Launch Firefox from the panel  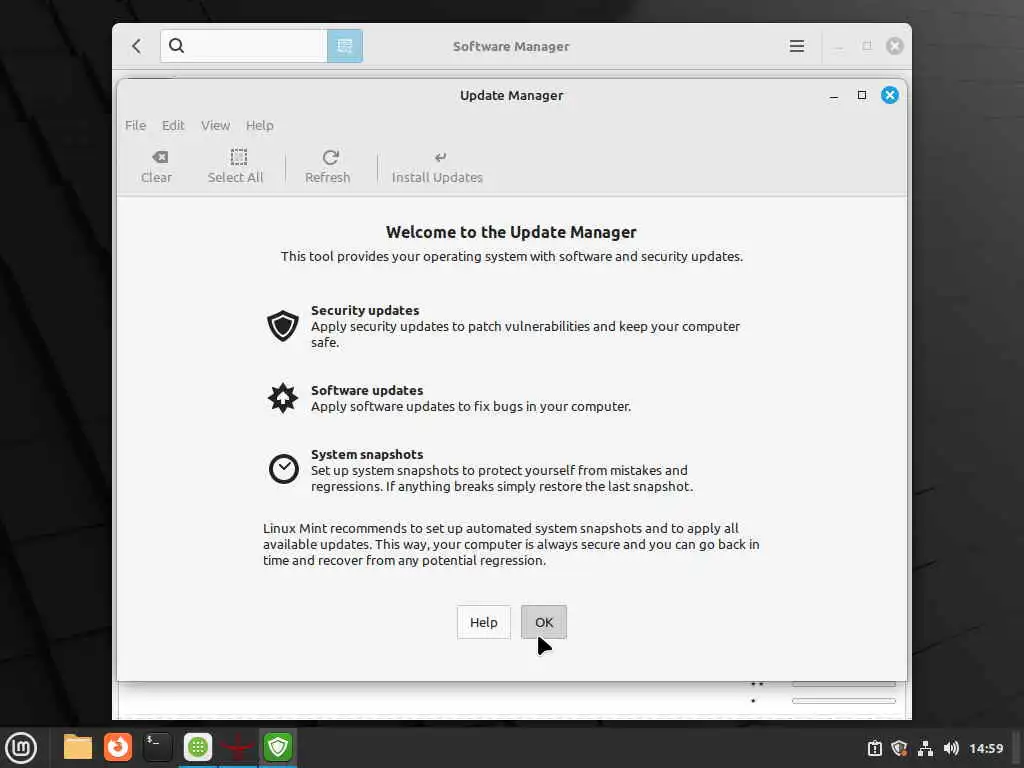[x=118, y=747]
